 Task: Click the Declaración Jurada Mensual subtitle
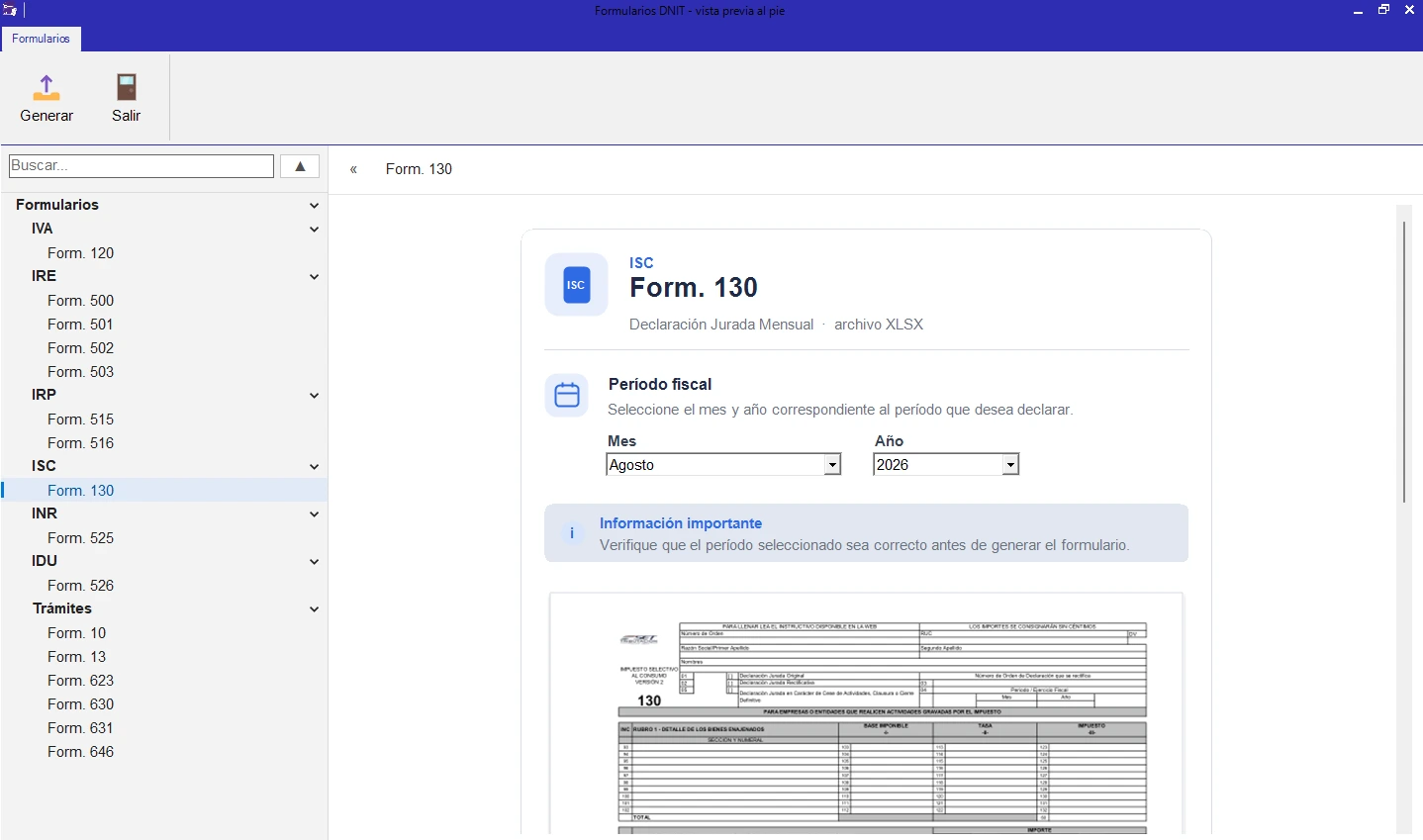point(721,325)
